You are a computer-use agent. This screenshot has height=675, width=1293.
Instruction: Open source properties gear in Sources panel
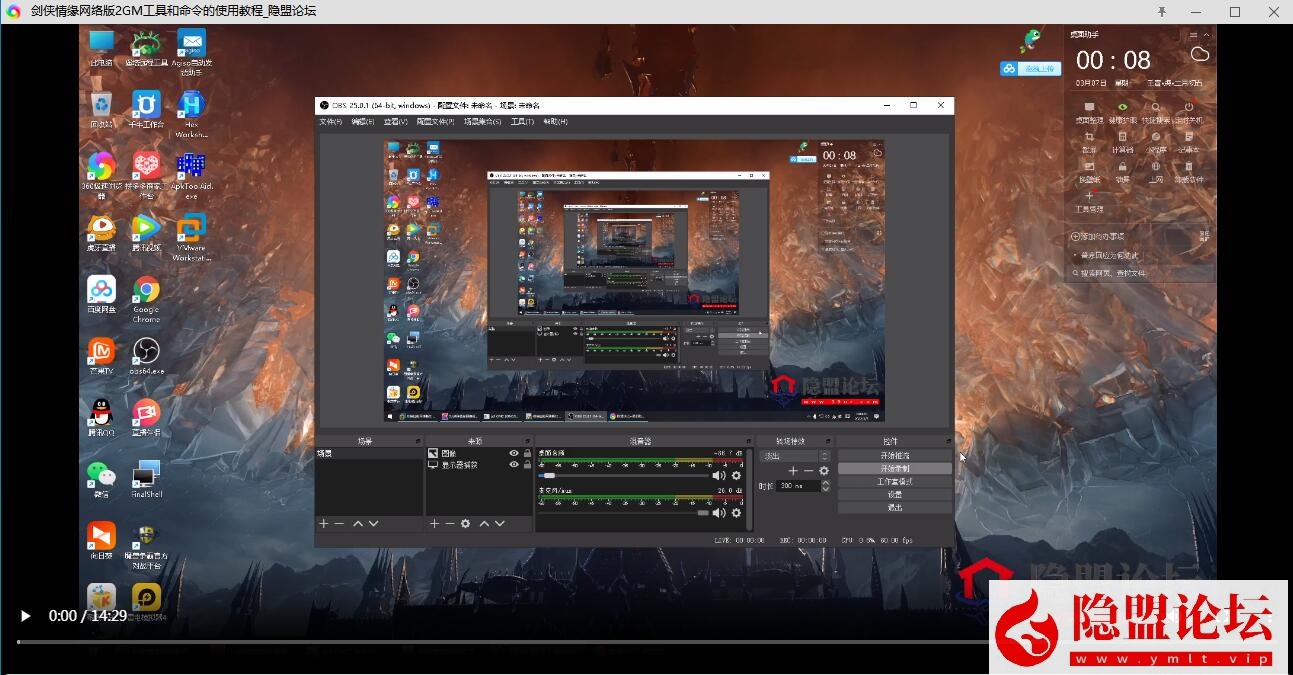(465, 523)
